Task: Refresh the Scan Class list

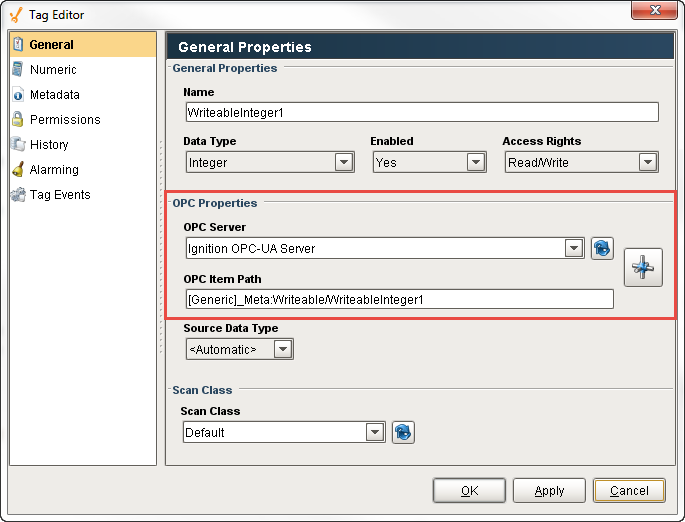Action: click(x=403, y=432)
